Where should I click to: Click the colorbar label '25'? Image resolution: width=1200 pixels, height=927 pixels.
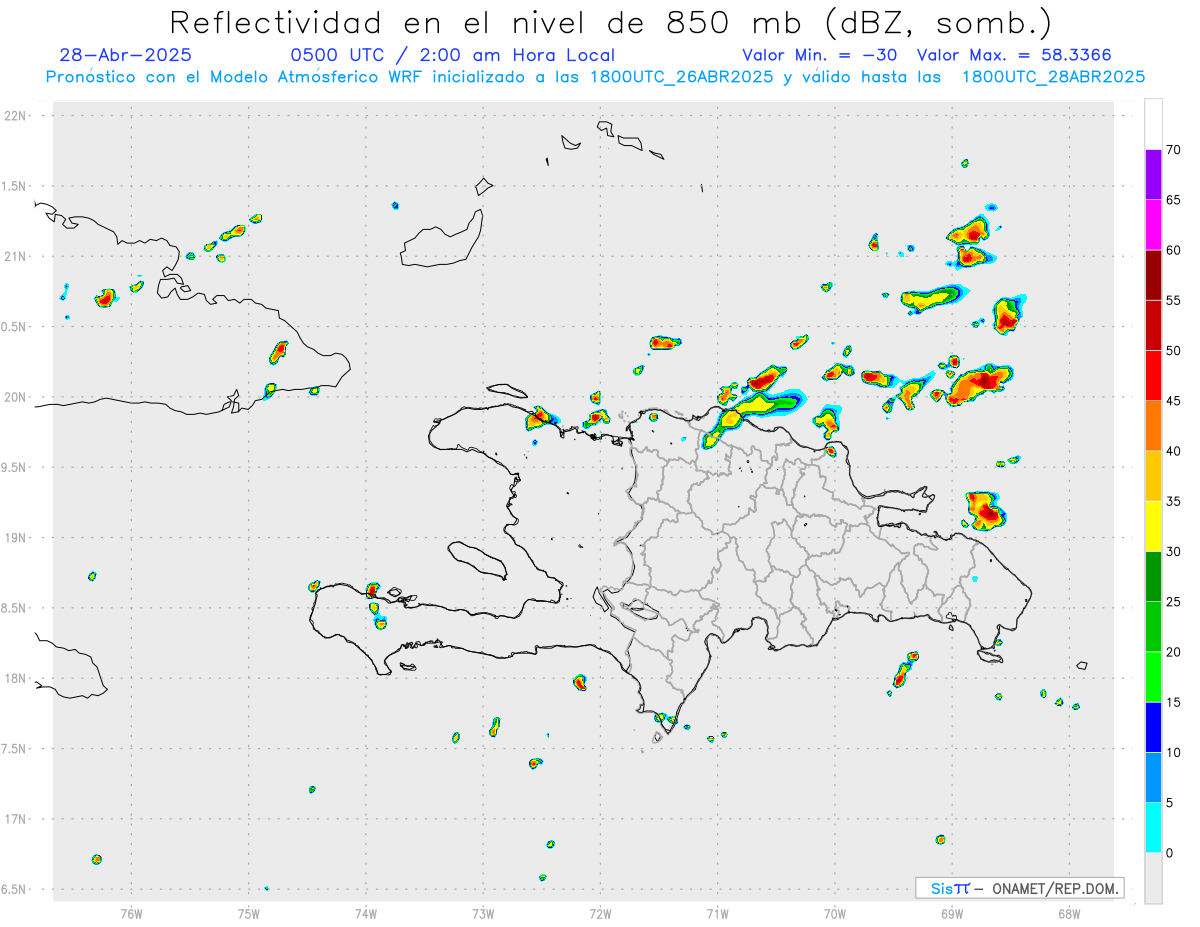(x=1173, y=601)
